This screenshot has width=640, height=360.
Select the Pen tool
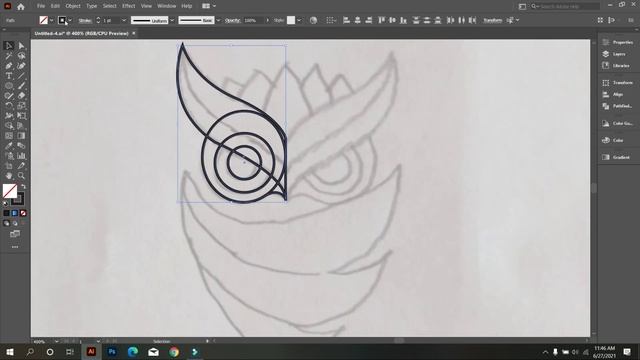[9, 66]
